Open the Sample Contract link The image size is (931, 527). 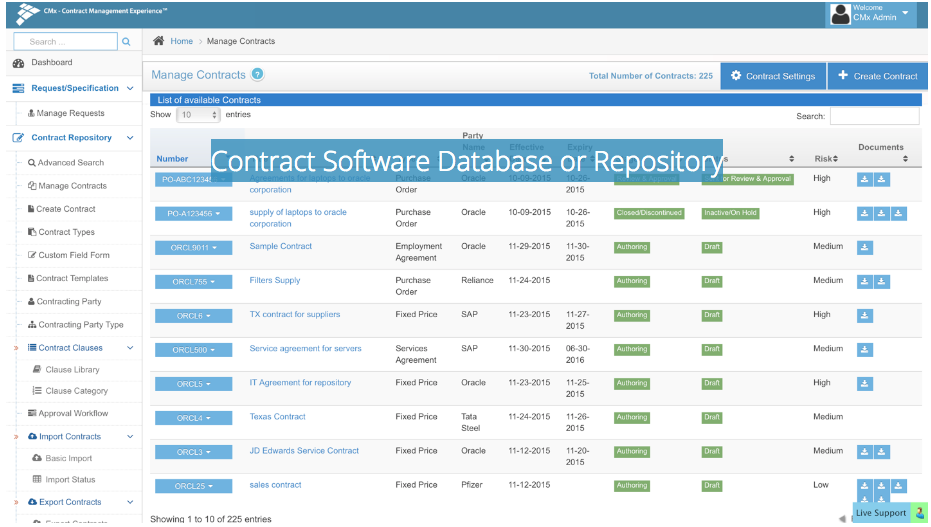280,246
